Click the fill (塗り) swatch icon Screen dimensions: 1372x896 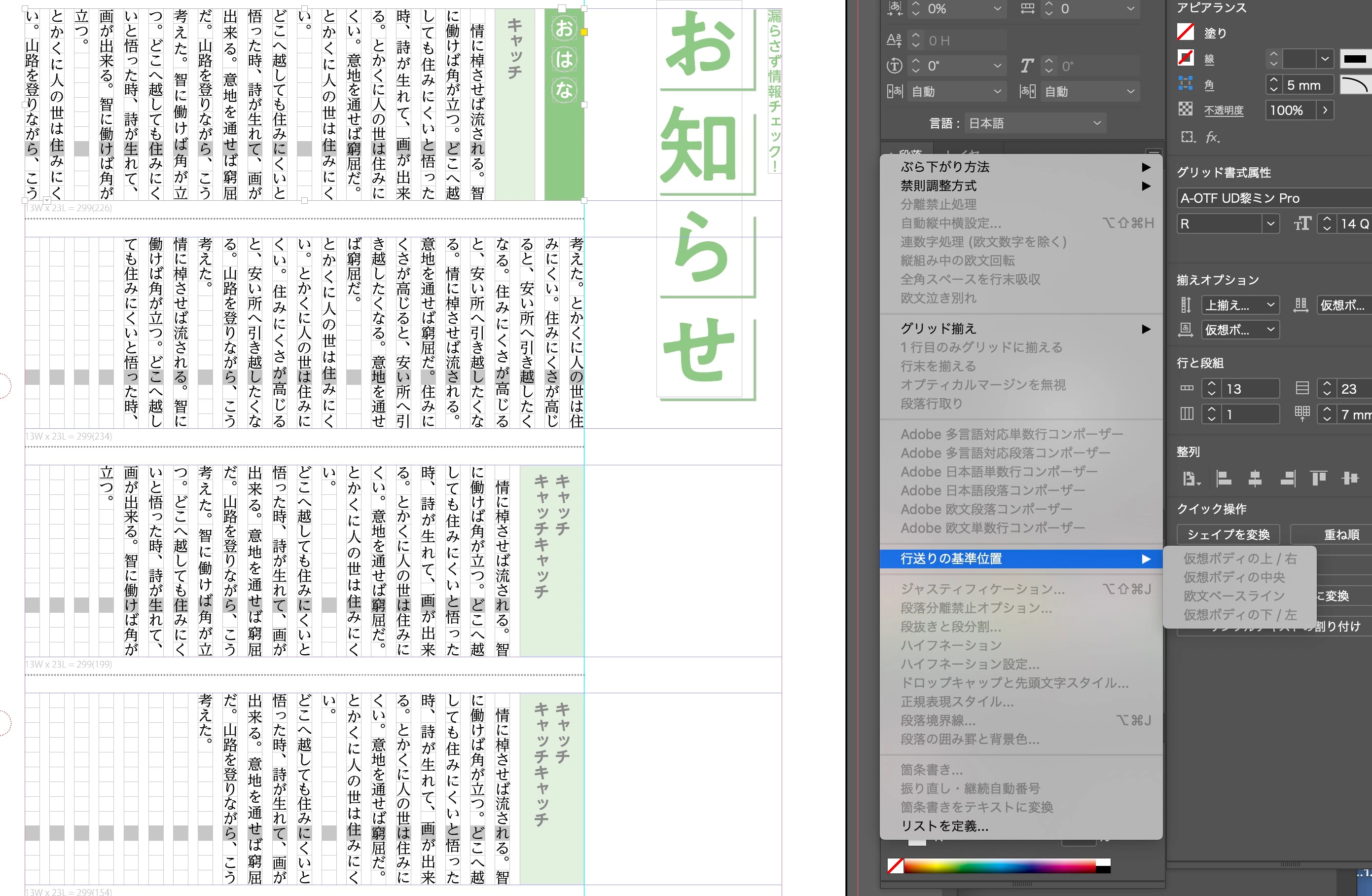pyautogui.click(x=1185, y=32)
